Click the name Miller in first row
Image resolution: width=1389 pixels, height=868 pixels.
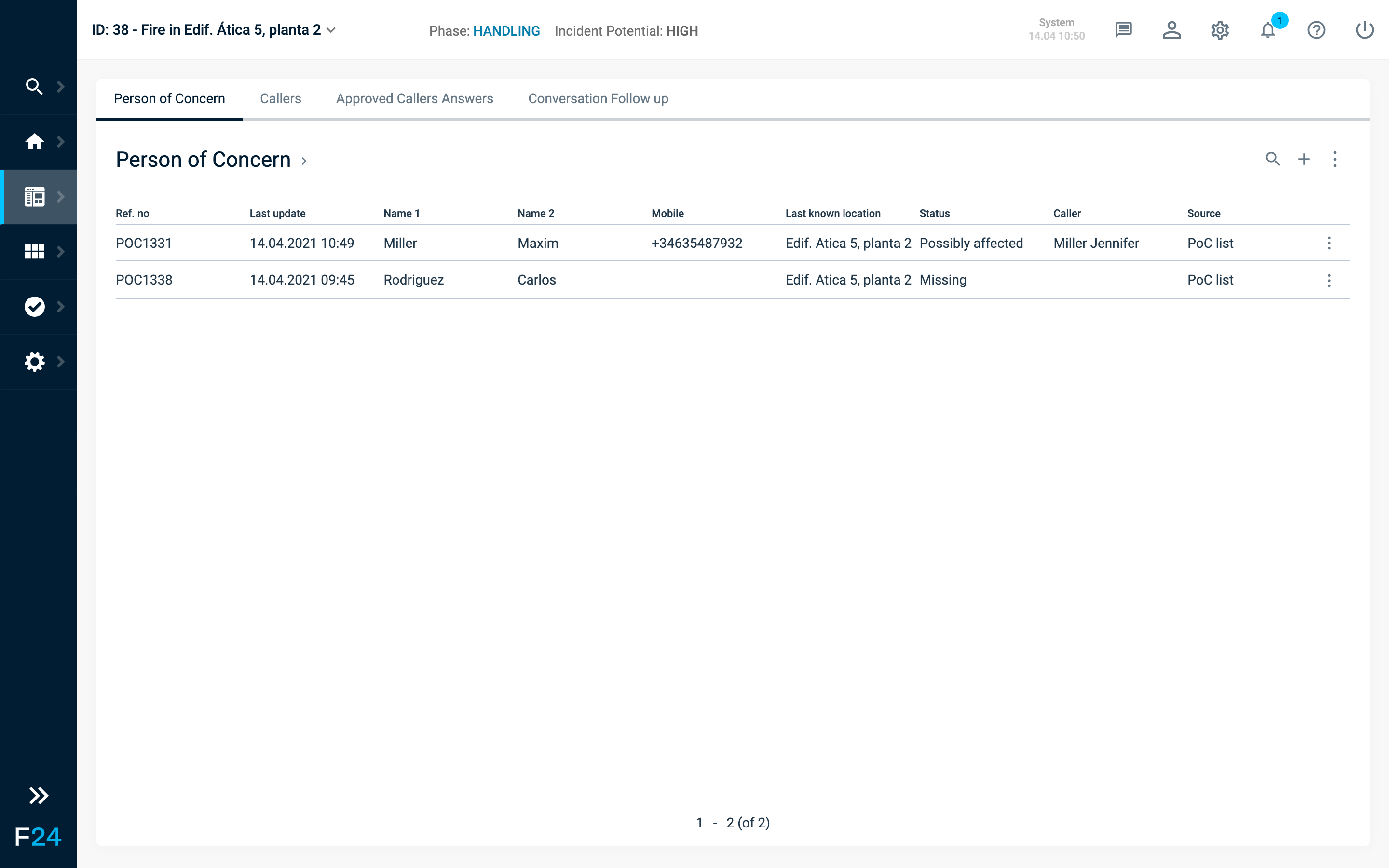coord(400,244)
